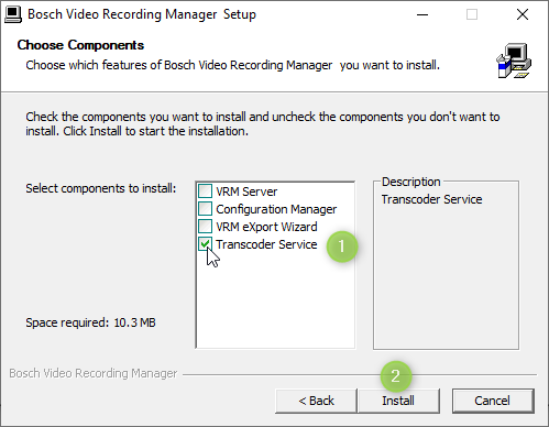
Task: Tick the VRM eXport Wizard checkbox
Action: click(205, 226)
